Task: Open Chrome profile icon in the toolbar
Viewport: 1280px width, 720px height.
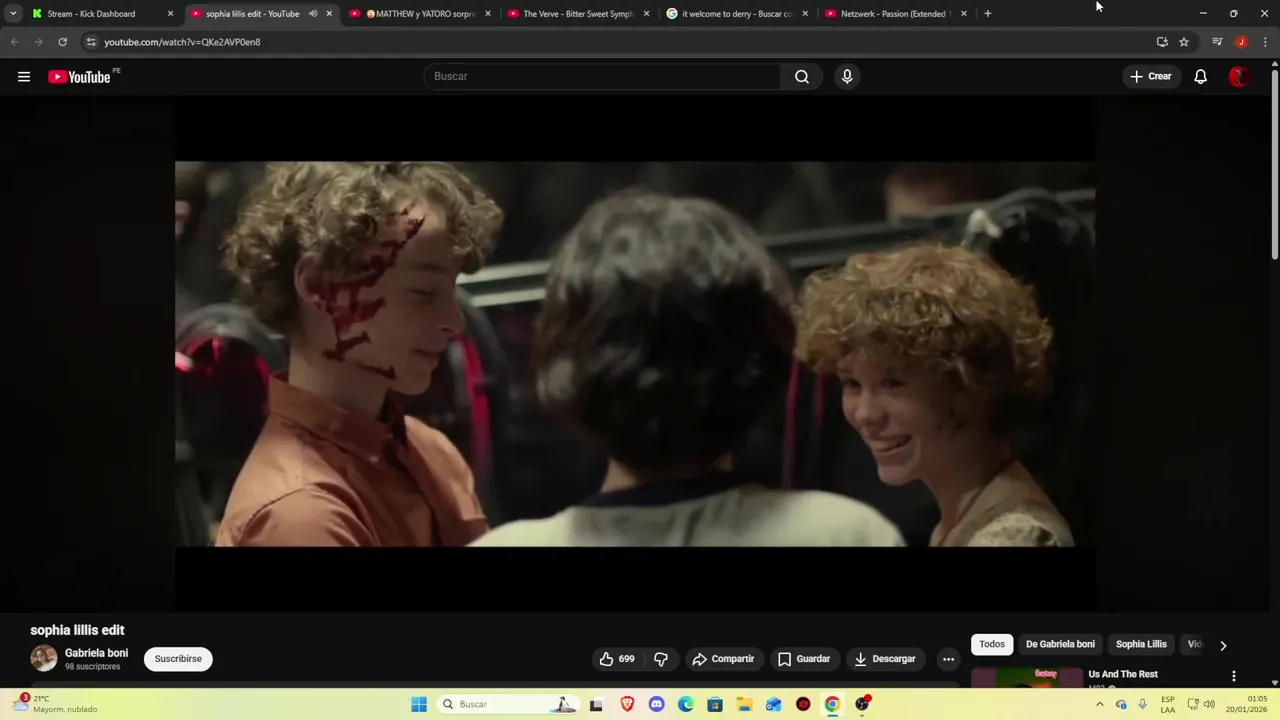Action: coord(1241,42)
